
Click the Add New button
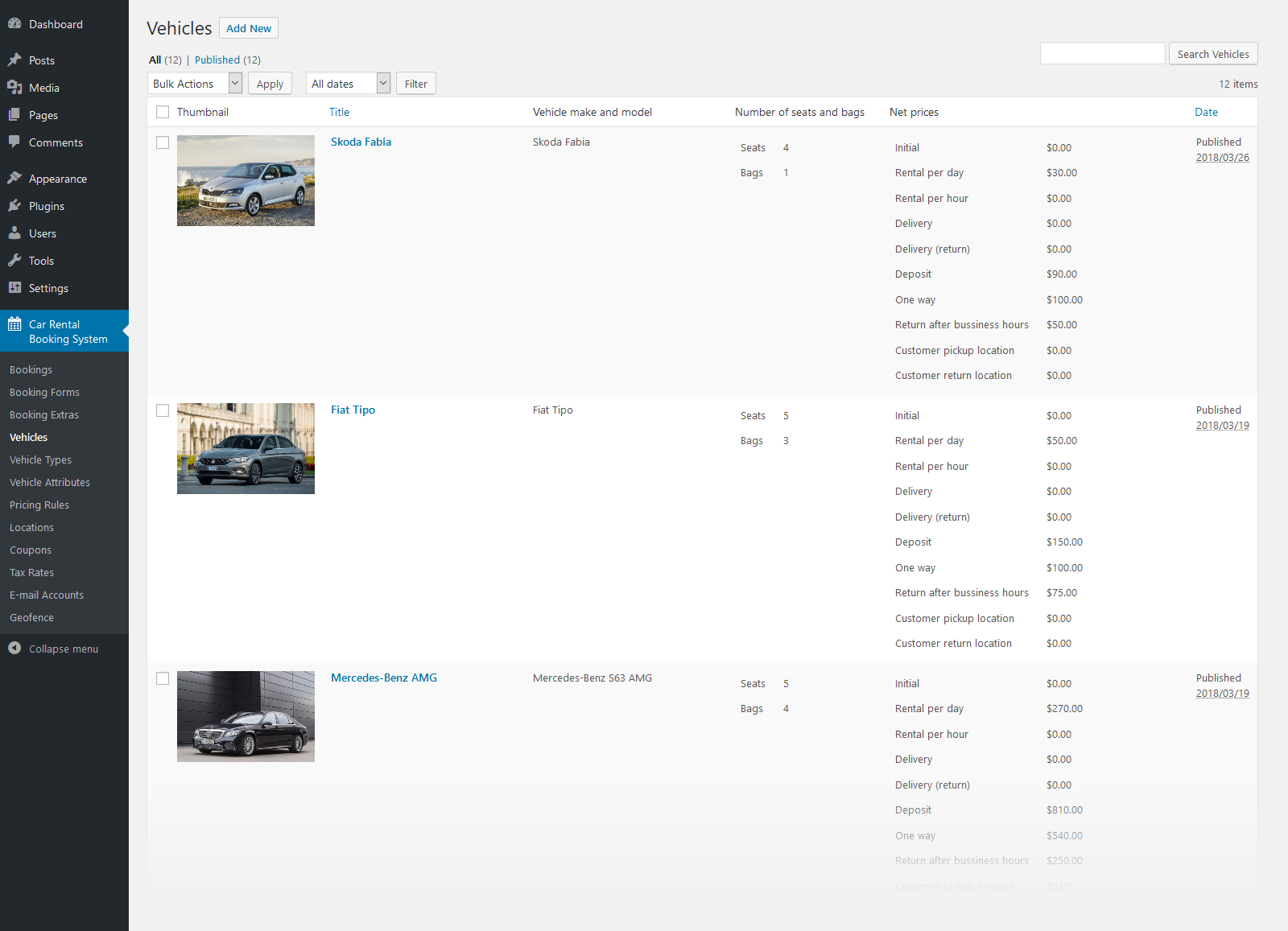coord(249,28)
